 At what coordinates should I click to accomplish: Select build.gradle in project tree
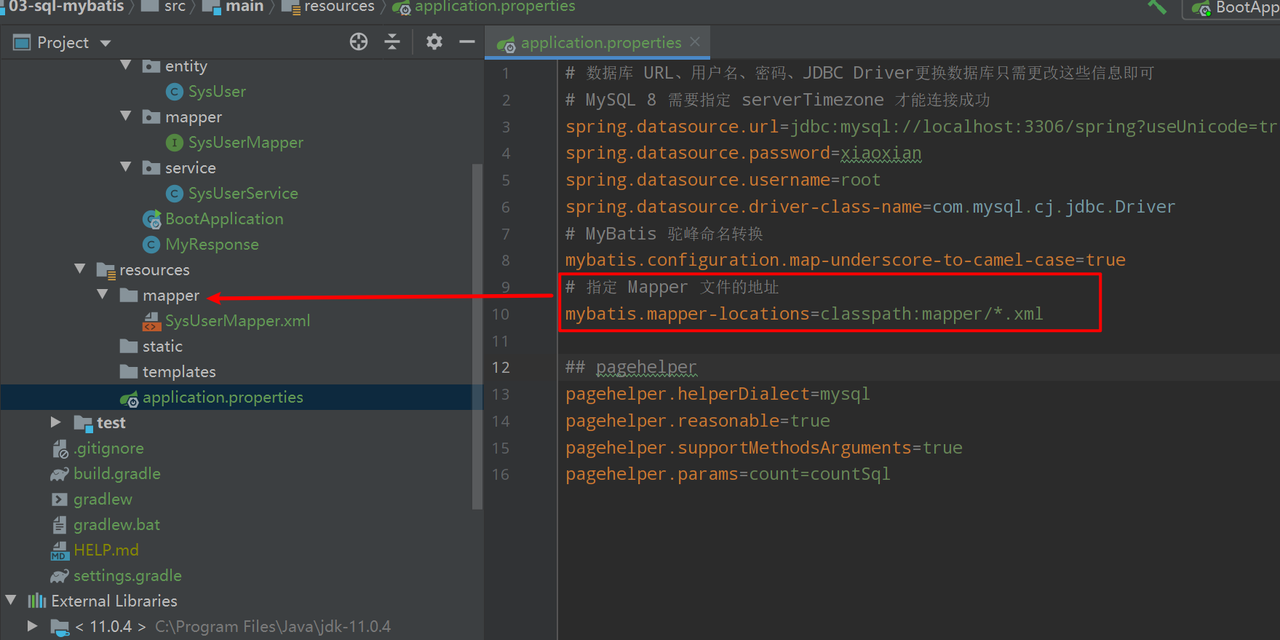tap(116, 474)
